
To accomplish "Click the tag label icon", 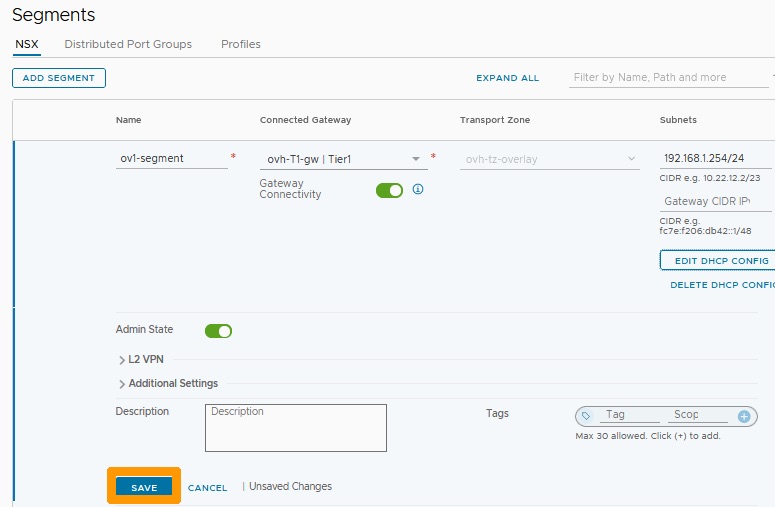I will click(586, 416).
